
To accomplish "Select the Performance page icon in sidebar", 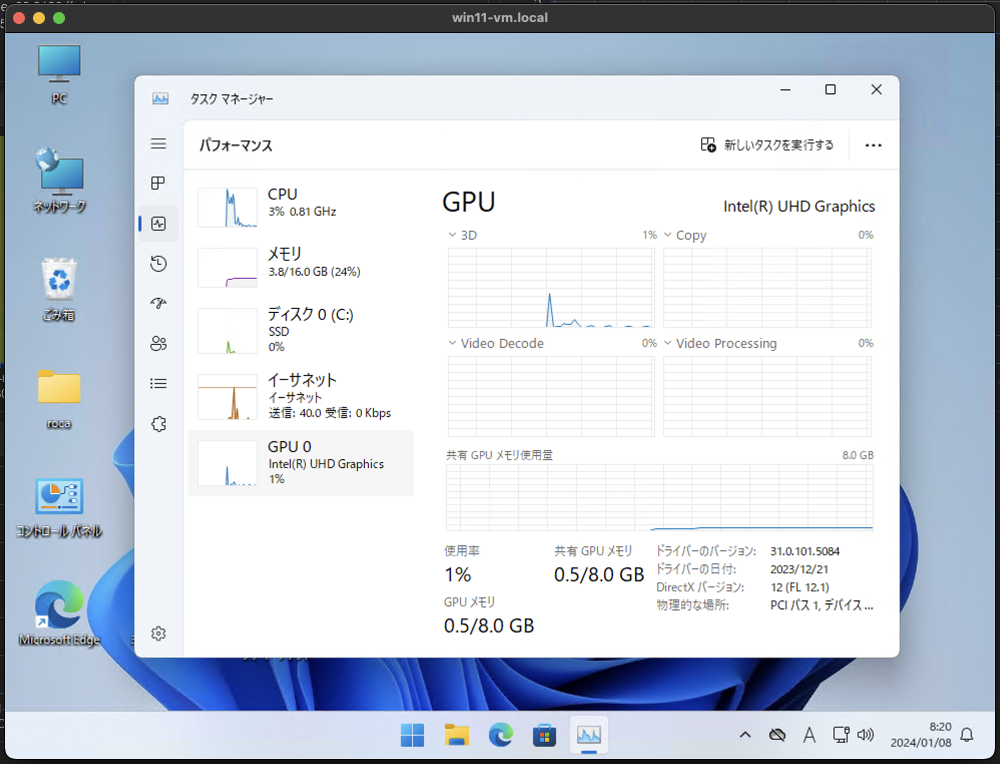I will click(158, 224).
